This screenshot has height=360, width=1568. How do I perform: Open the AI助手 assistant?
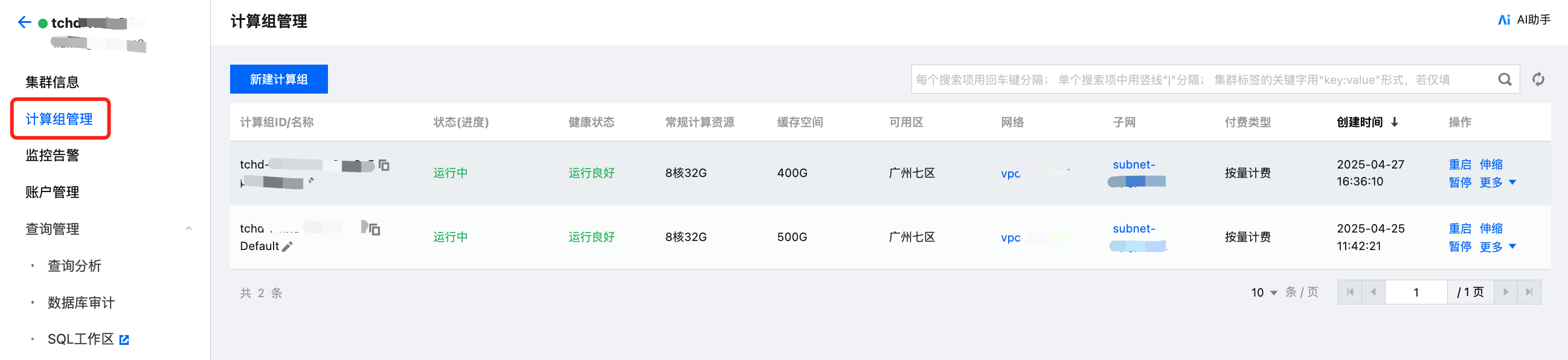1524,19
